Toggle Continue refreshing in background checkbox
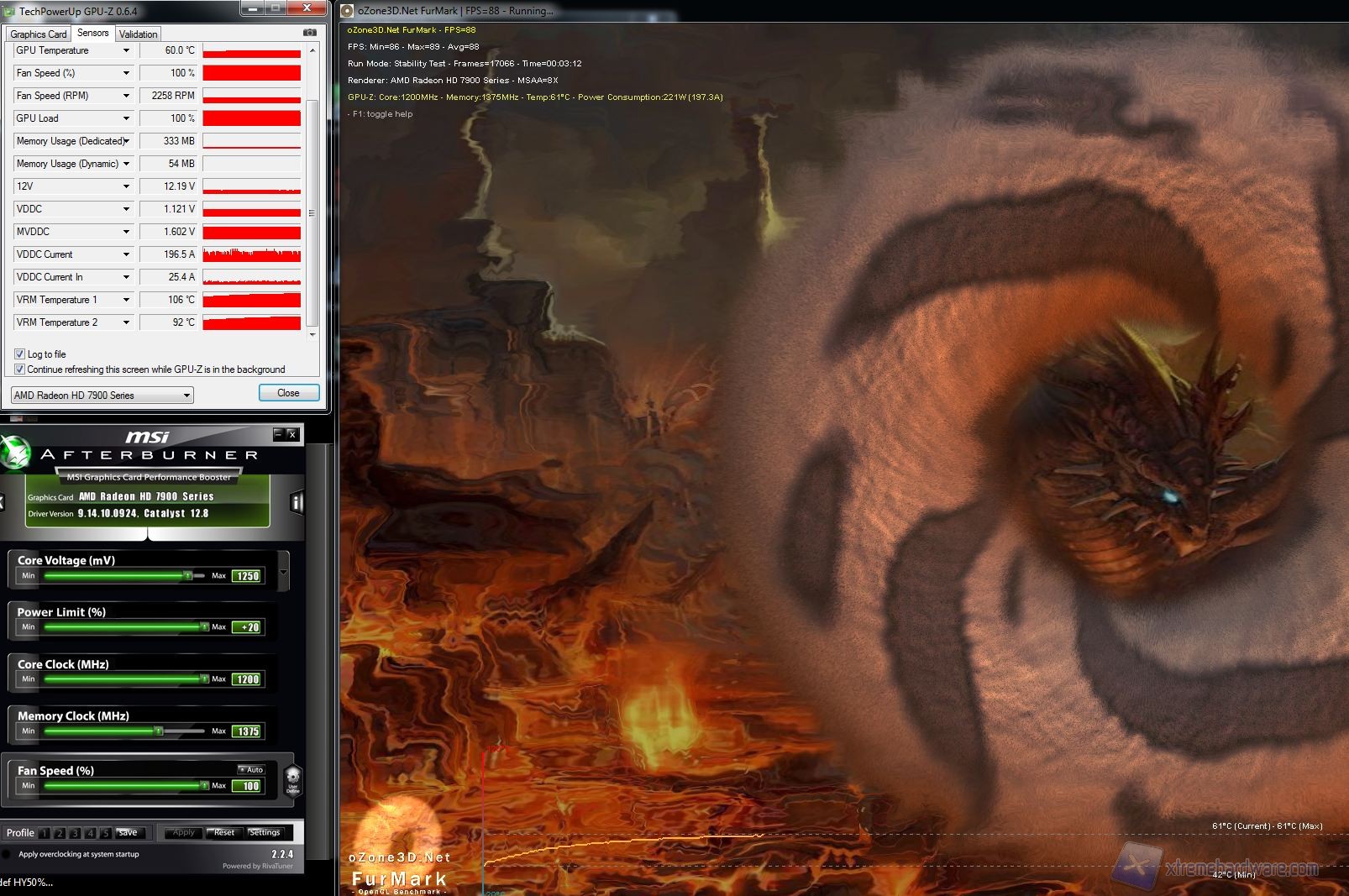Image resolution: width=1349 pixels, height=896 pixels. pyautogui.click(x=20, y=369)
